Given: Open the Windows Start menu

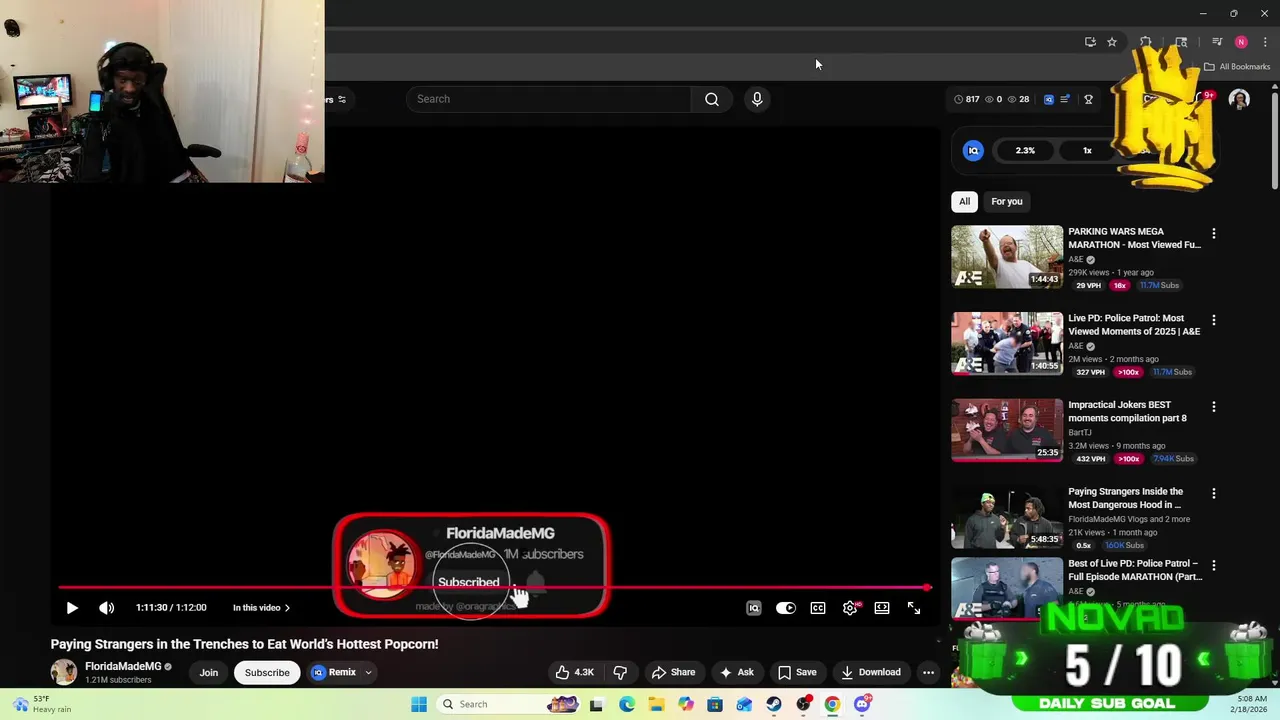Looking at the screenshot, I should (419, 704).
